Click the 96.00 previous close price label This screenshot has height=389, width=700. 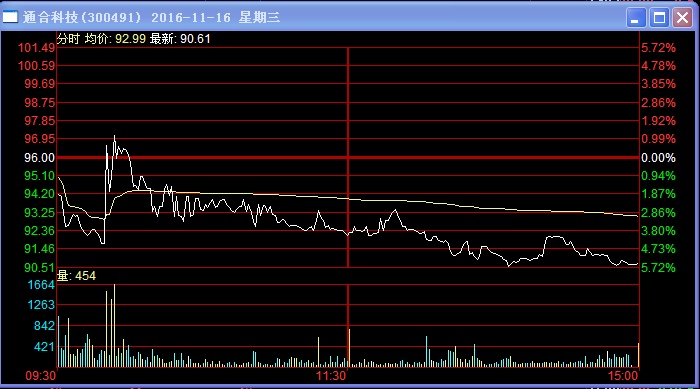(39, 158)
